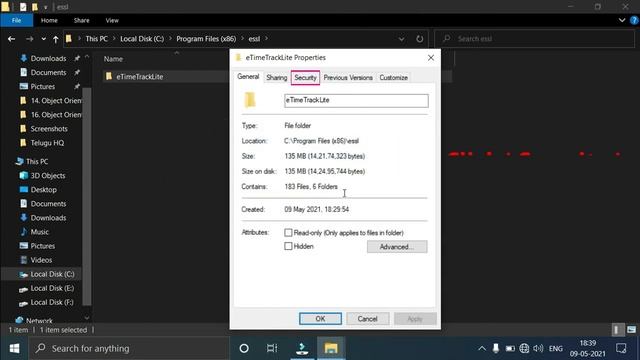Tick the Read-only attribute checkbox
Screen dimensions: 640x360
[288, 233]
